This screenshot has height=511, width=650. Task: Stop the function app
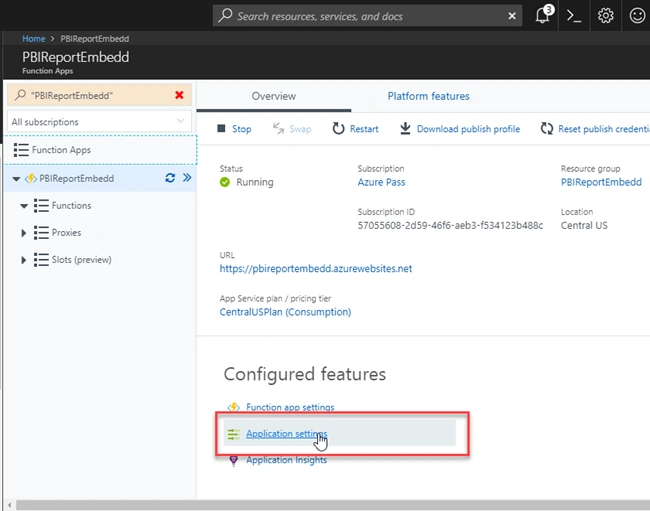coord(234,129)
